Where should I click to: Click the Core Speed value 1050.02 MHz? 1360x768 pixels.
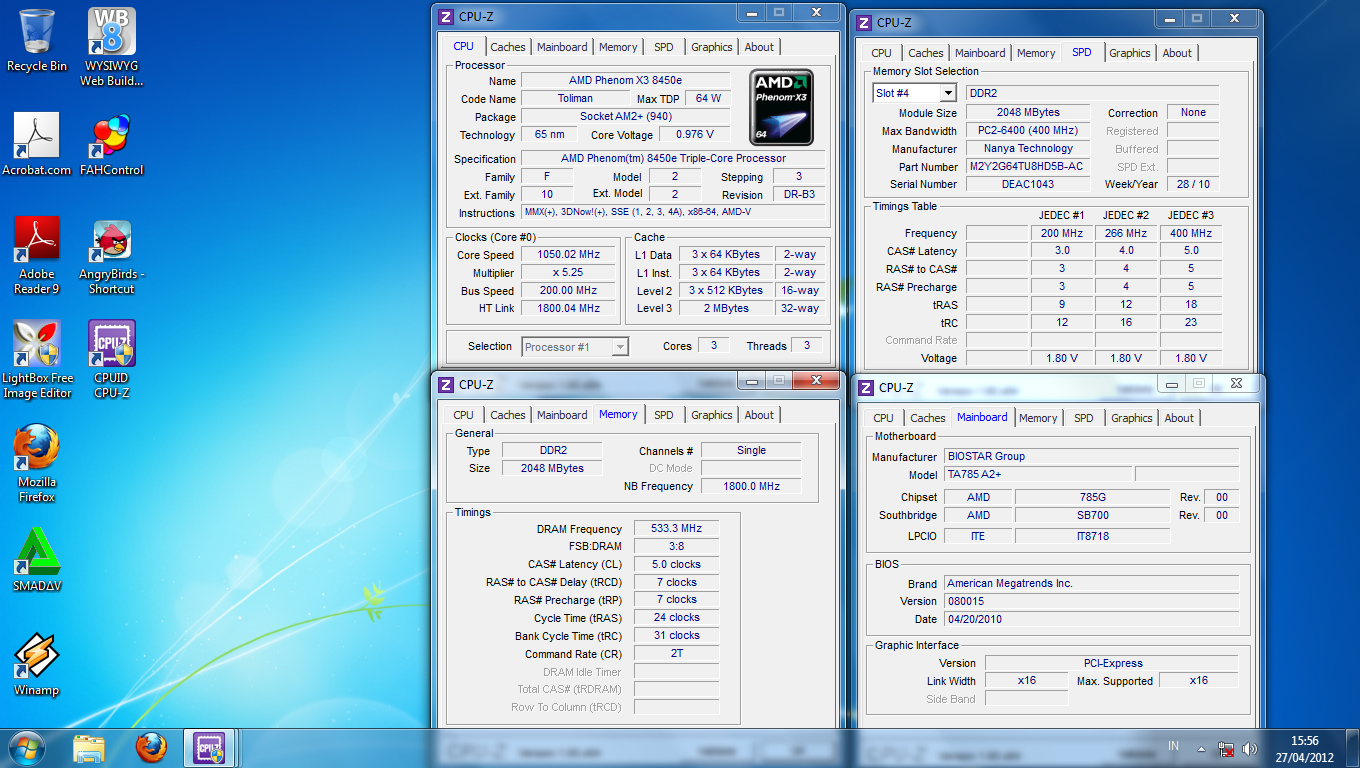570,254
